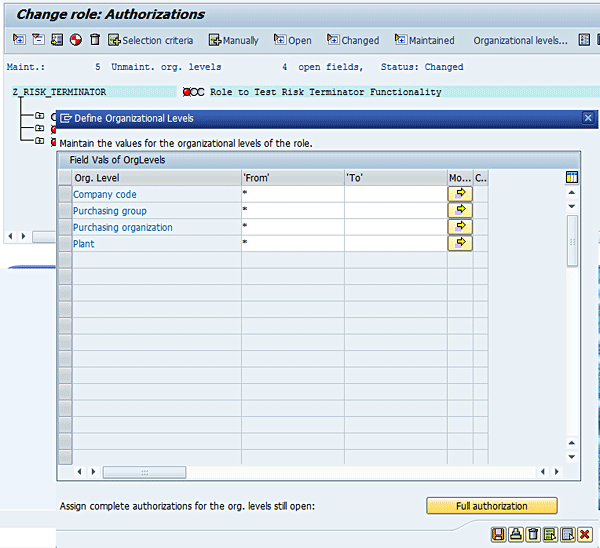600x548 pixels.
Task: Click the From field for Plant
Action: [x=293, y=243]
